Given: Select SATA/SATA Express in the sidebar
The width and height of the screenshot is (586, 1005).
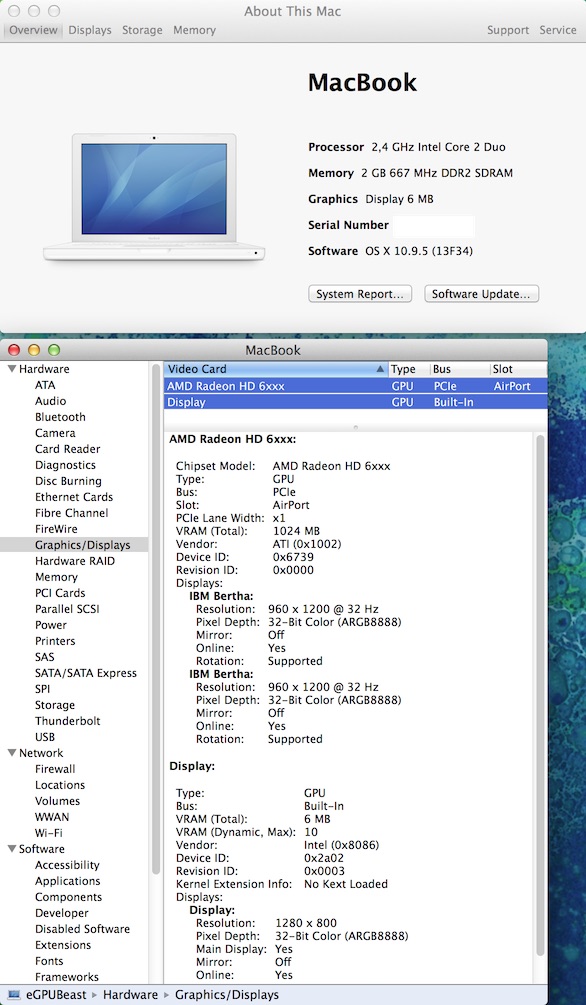Looking at the screenshot, I should coord(86,673).
